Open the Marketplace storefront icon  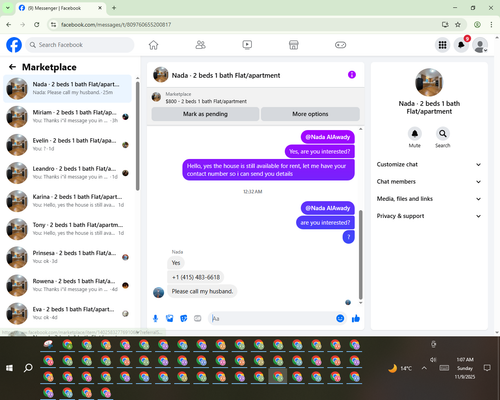pyautogui.click(x=294, y=45)
